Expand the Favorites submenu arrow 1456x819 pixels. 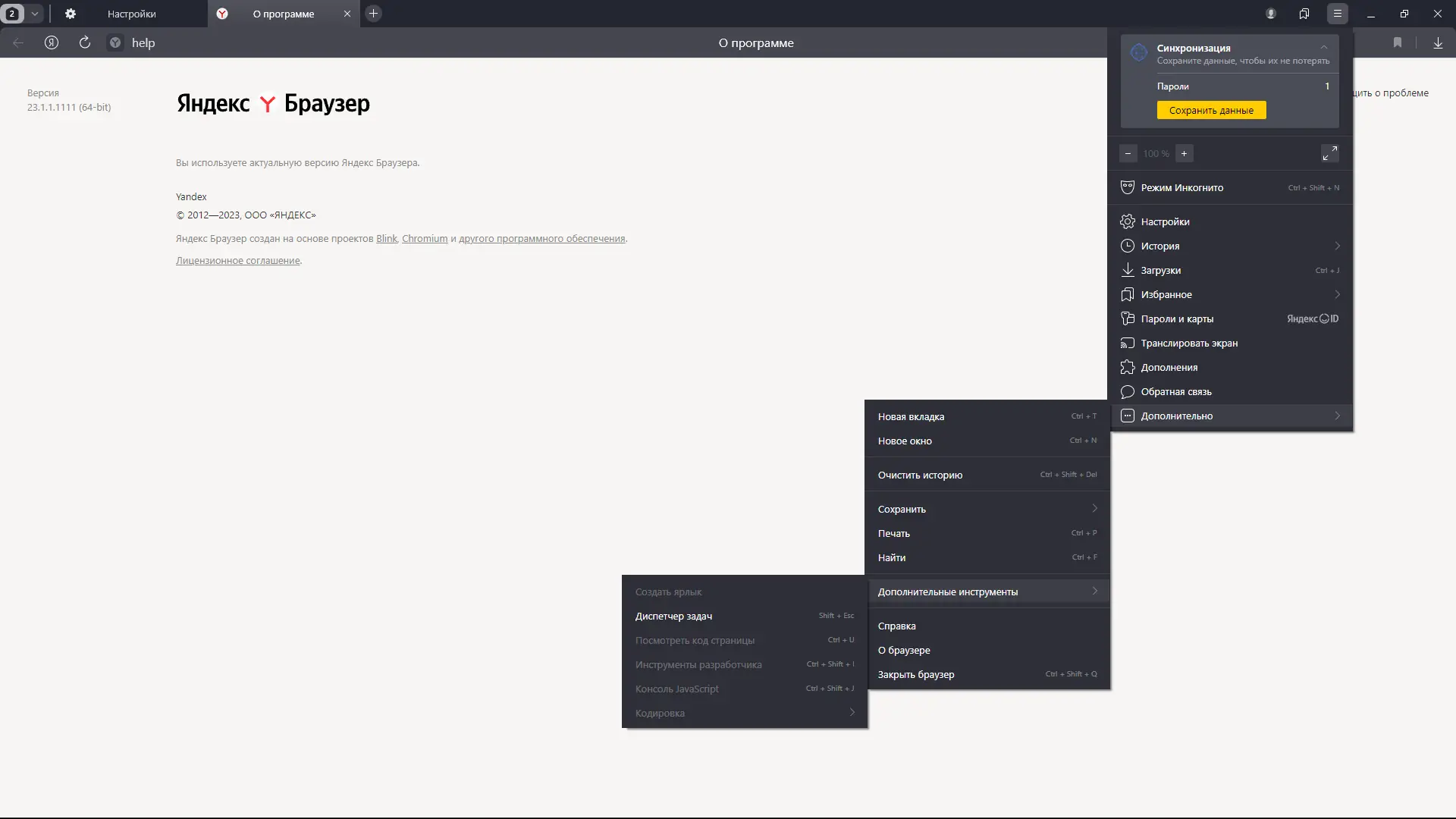(x=1337, y=294)
